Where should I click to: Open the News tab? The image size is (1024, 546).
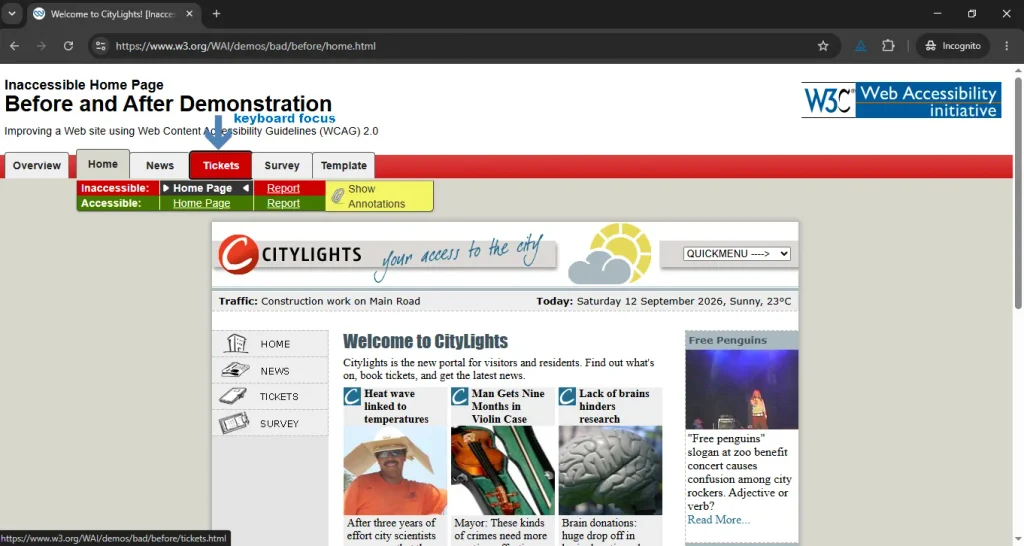(159, 165)
